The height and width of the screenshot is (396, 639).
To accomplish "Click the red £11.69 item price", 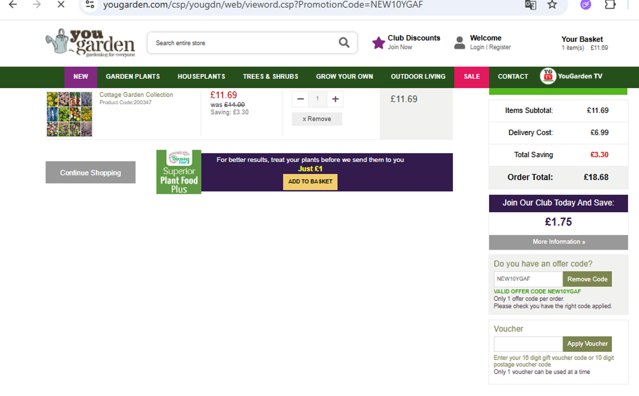I will [x=223, y=95].
